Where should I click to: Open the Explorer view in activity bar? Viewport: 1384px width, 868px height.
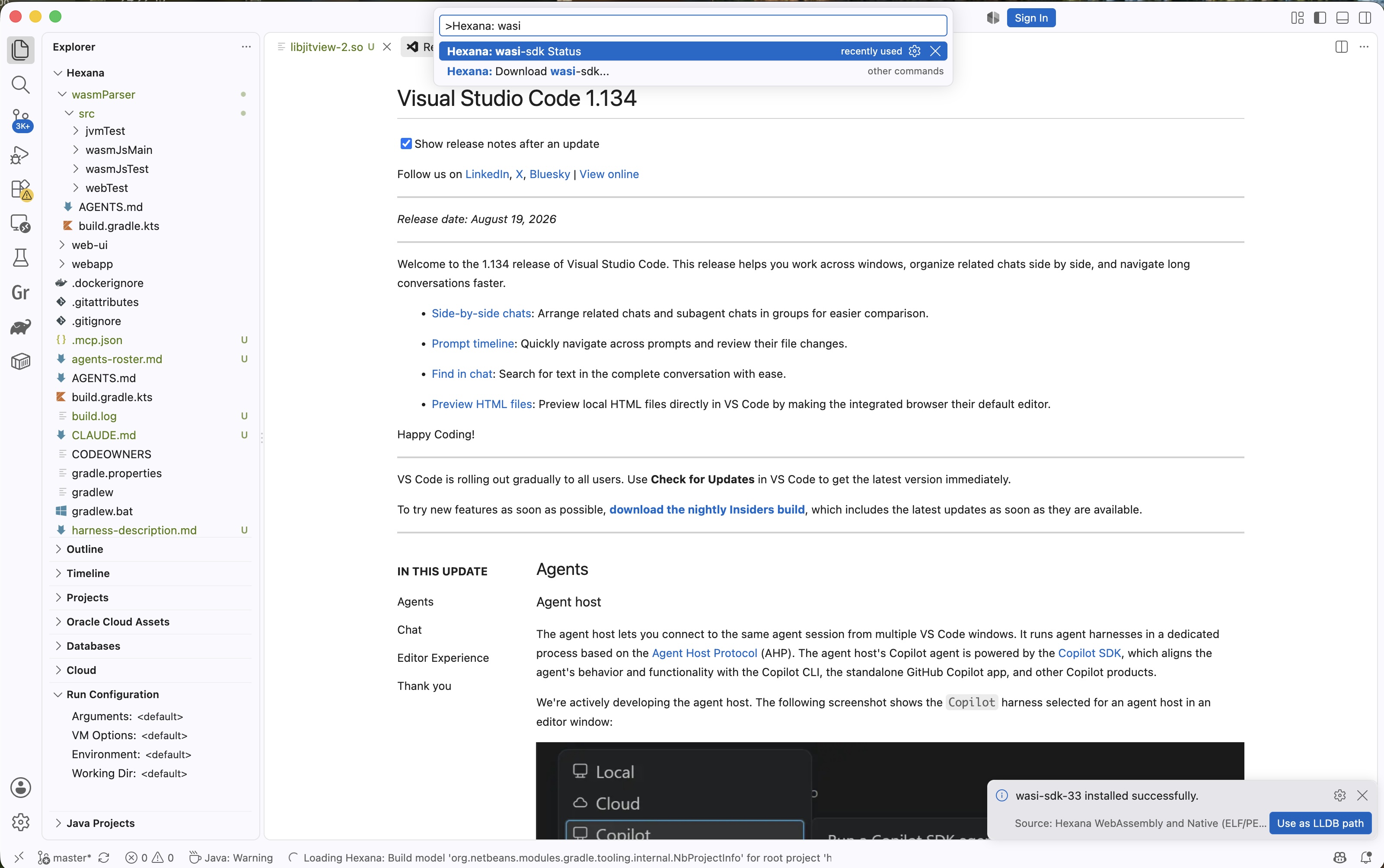coord(21,50)
